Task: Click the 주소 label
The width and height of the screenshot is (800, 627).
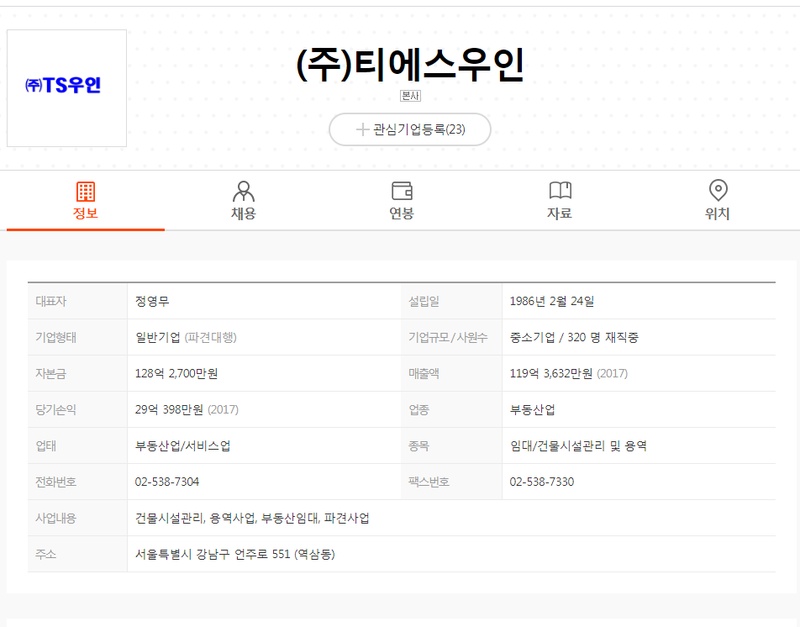Action: tap(45, 554)
